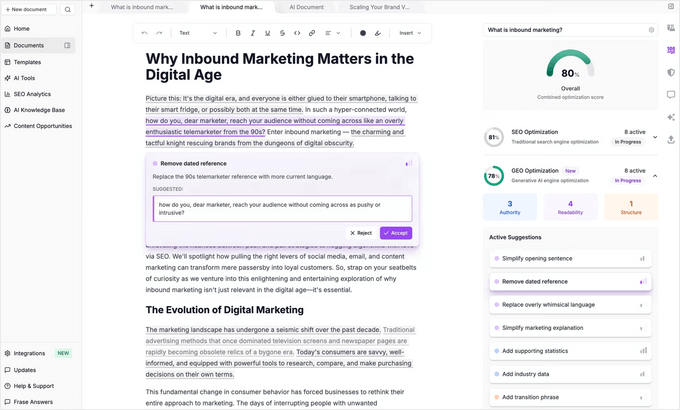Click the strikethrough icon in the toolbar
680x410 pixels.
click(x=282, y=33)
